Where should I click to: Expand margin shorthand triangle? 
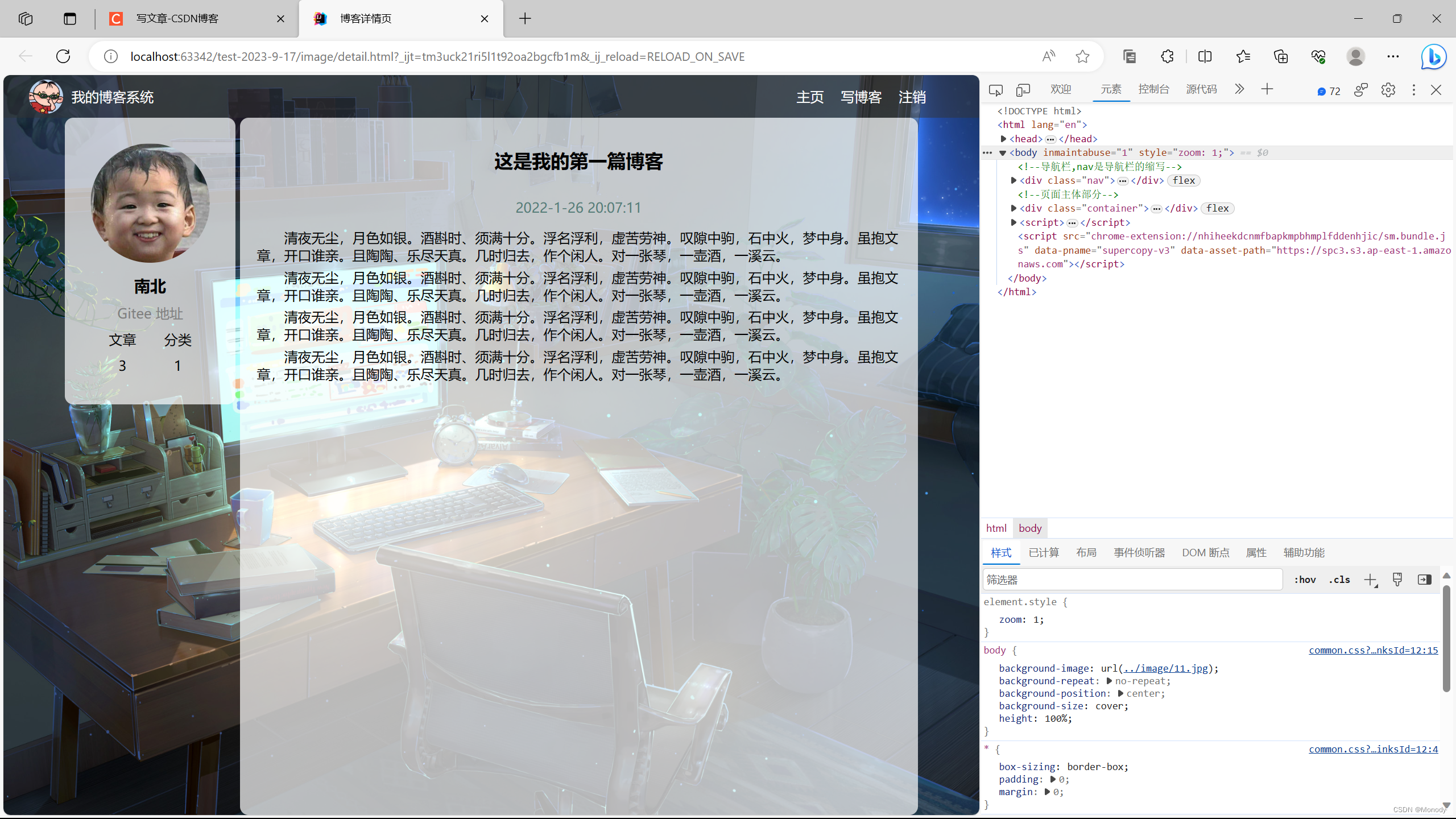[1047, 792]
